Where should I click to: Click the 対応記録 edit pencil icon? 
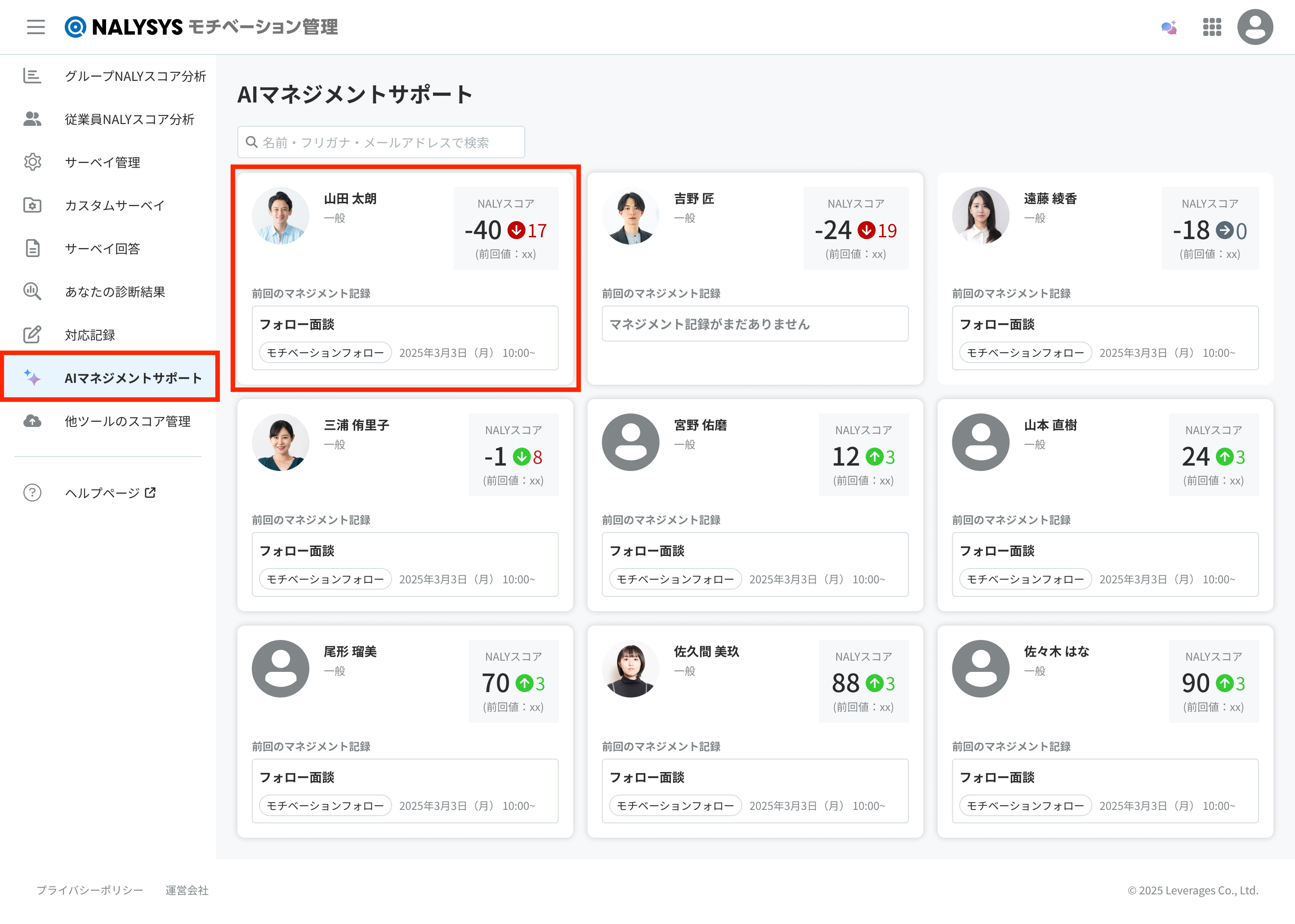click(32, 334)
